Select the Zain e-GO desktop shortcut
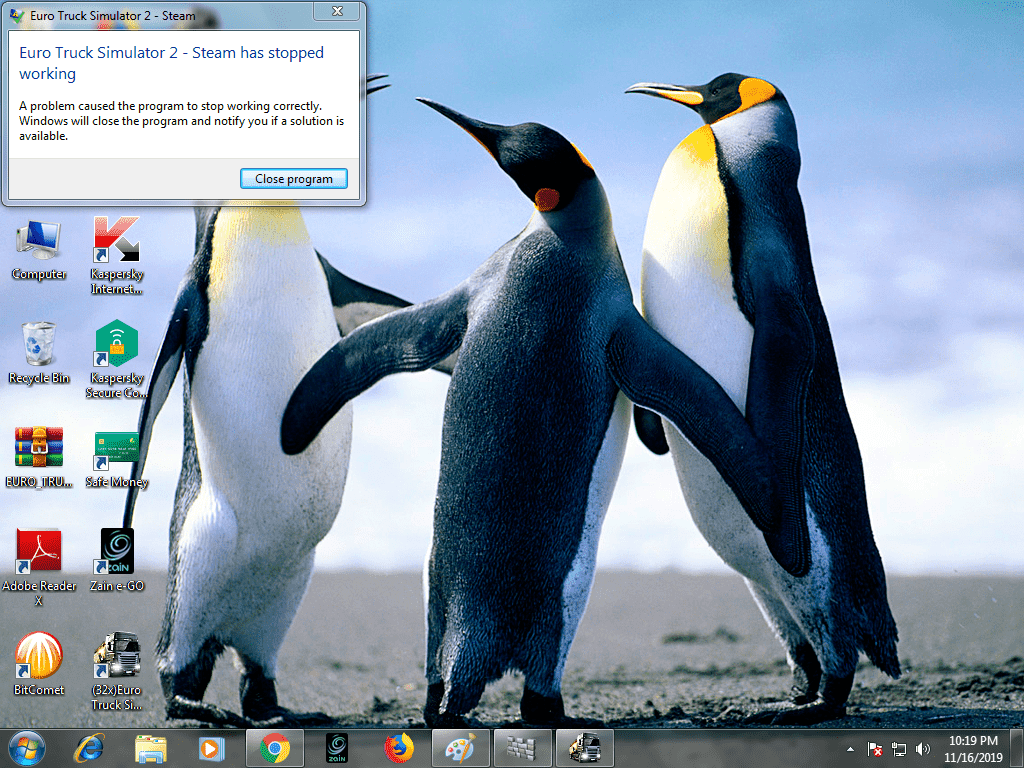 pos(117,560)
